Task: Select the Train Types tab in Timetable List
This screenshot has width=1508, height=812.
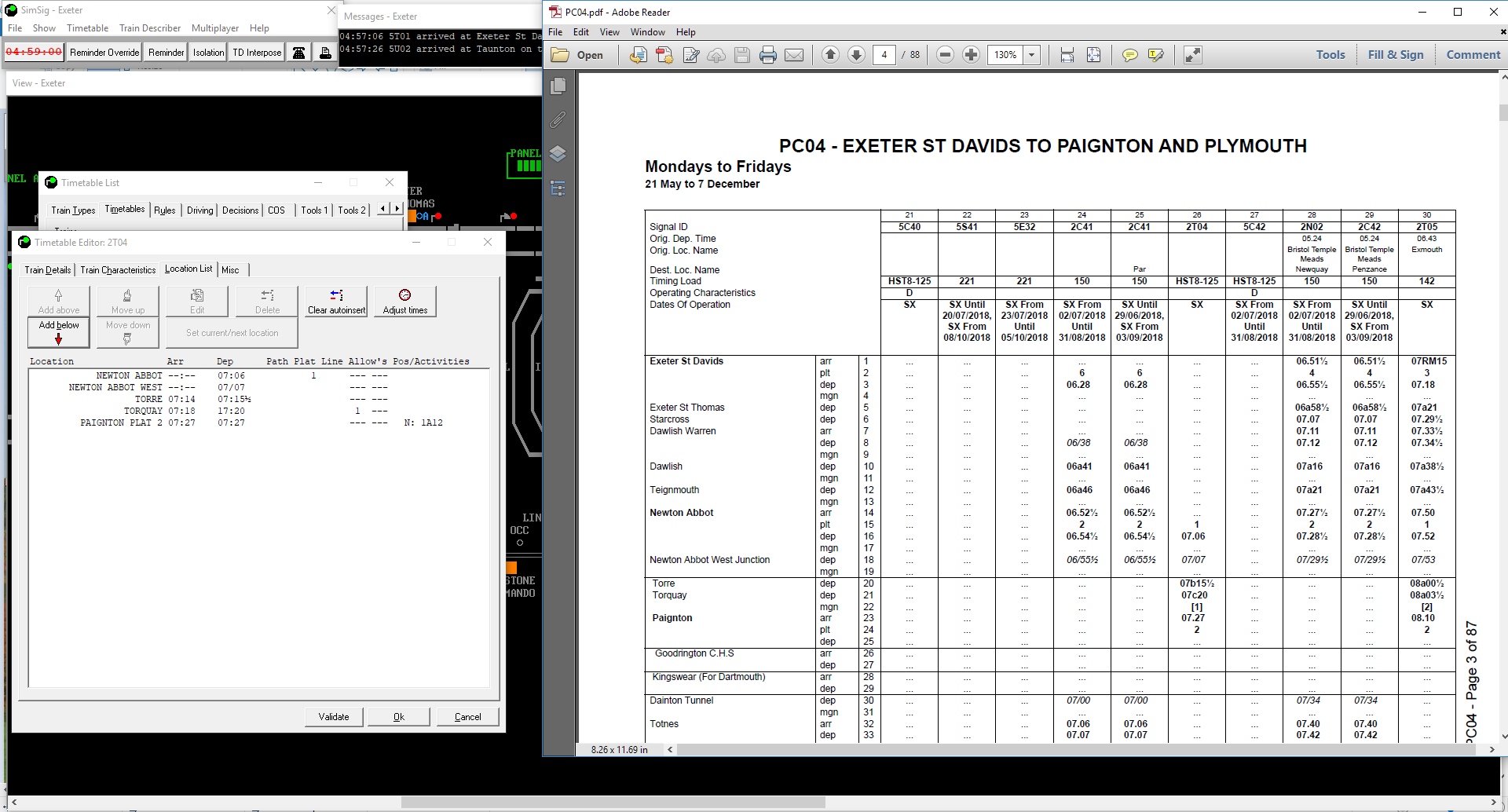Action: click(x=73, y=210)
